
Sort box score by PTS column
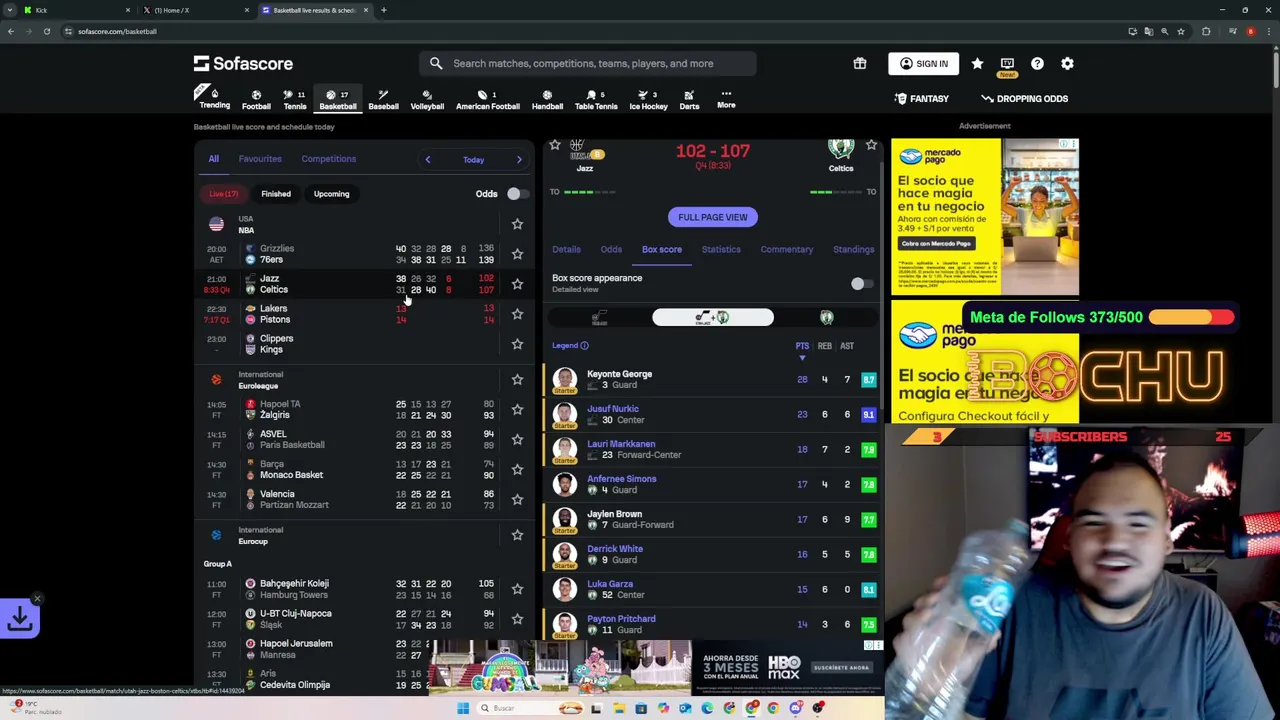tap(802, 347)
